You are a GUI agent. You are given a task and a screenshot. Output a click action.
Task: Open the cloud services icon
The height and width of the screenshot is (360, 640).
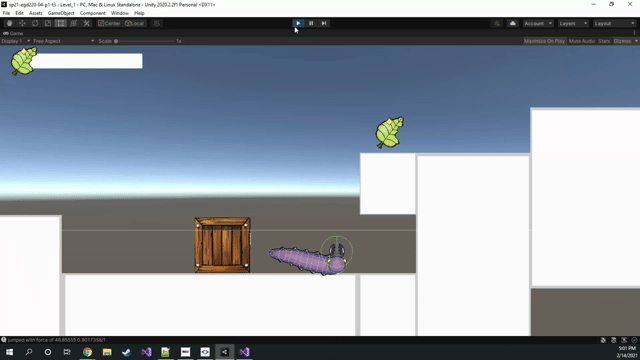click(513, 23)
